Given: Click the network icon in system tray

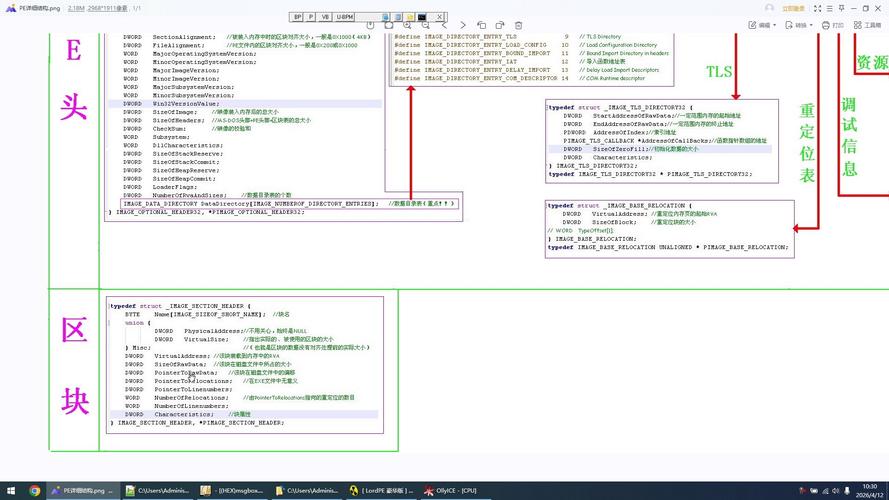Looking at the screenshot, I should pyautogui.click(x=825, y=491).
